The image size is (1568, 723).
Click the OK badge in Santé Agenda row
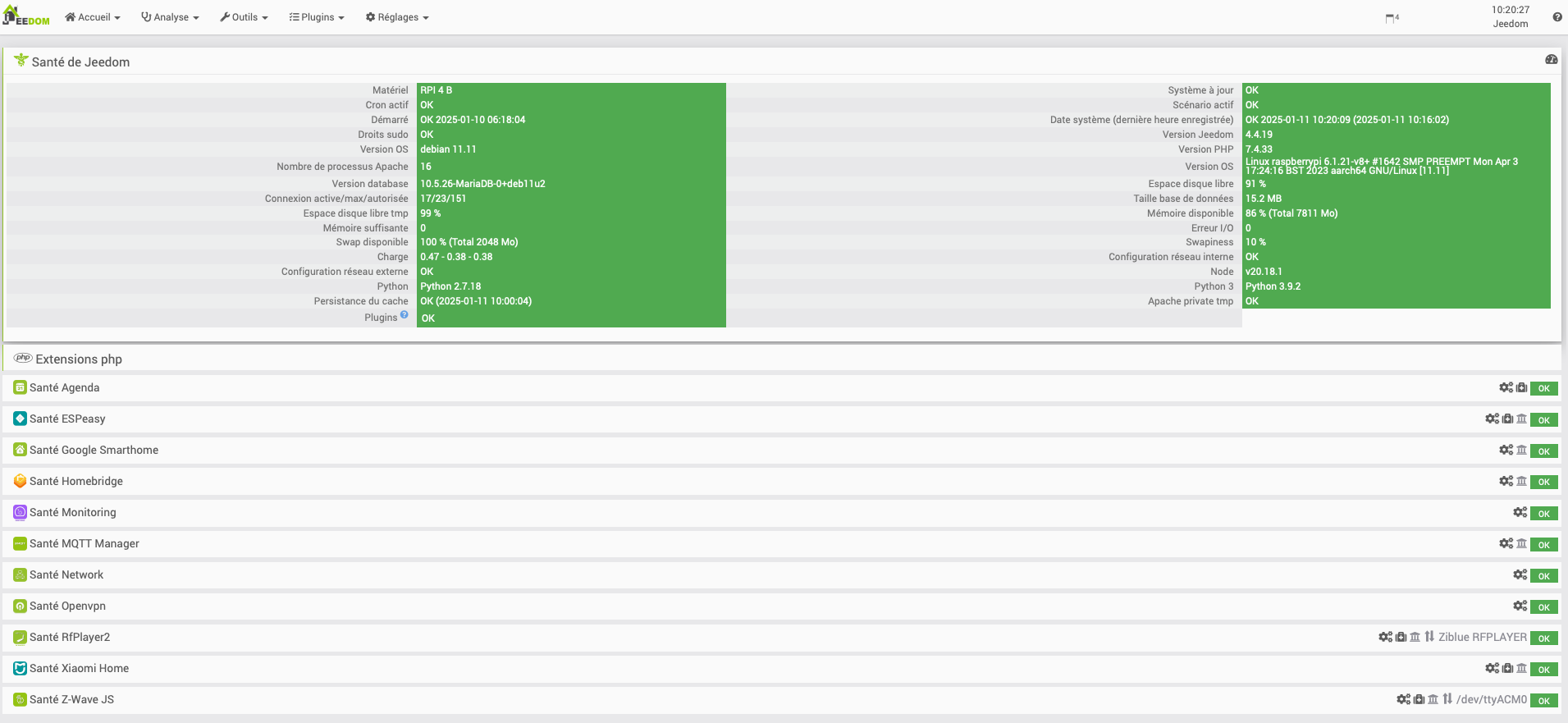[x=1543, y=388]
